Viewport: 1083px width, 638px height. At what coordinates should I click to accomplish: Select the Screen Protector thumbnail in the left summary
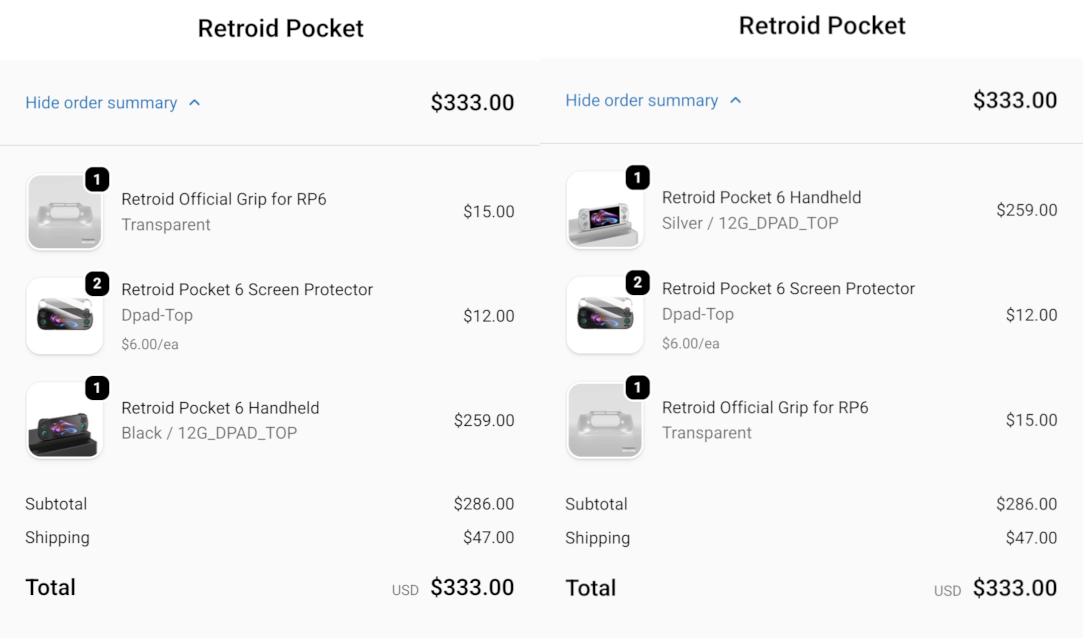click(x=65, y=316)
